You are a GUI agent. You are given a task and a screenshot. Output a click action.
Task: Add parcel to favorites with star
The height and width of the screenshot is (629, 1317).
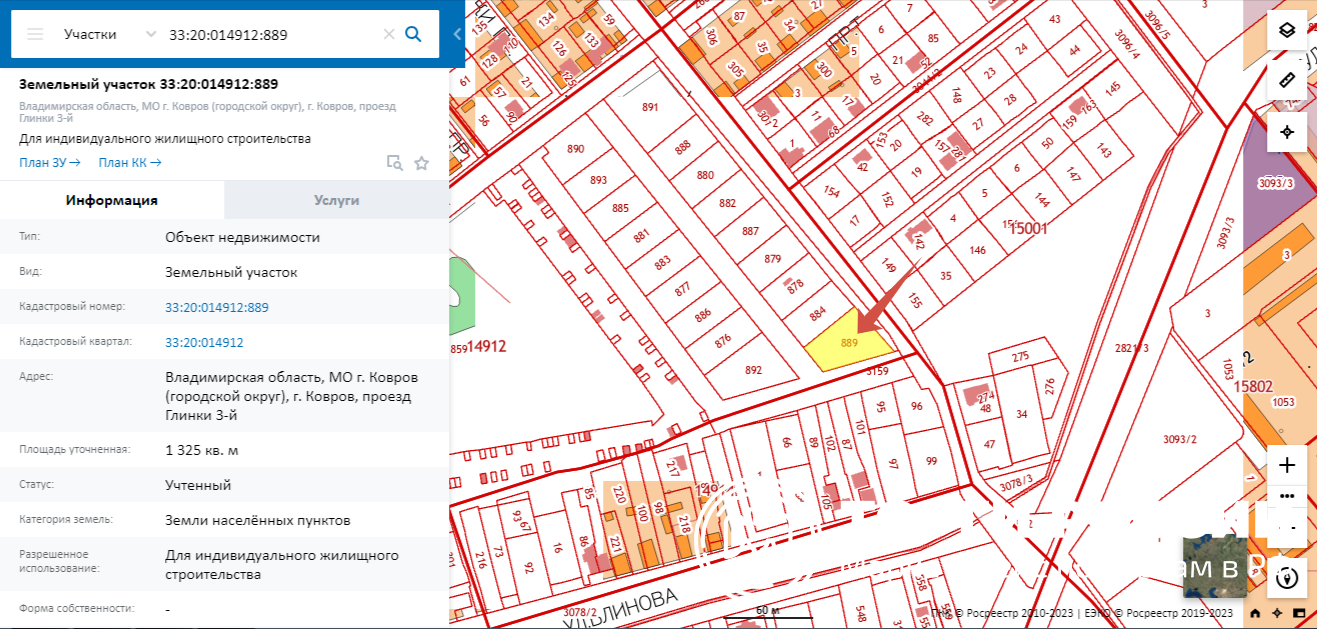[x=421, y=163]
